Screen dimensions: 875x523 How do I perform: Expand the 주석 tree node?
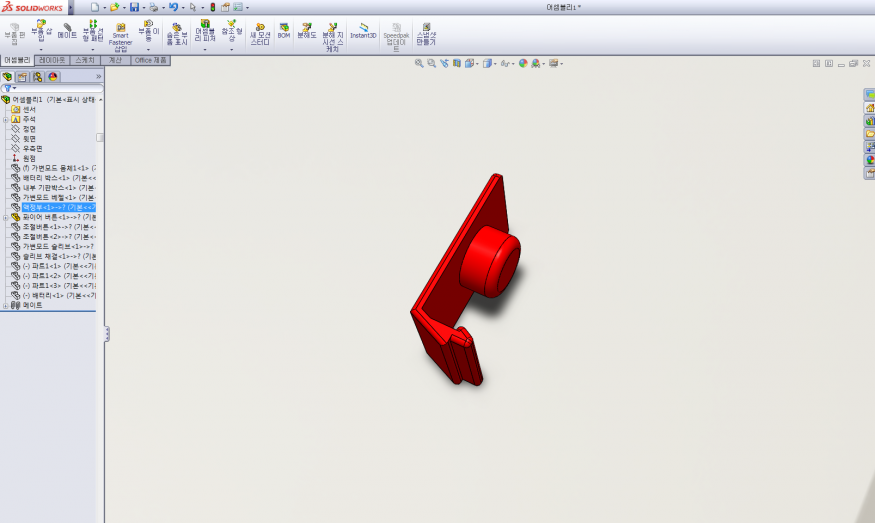6,119
